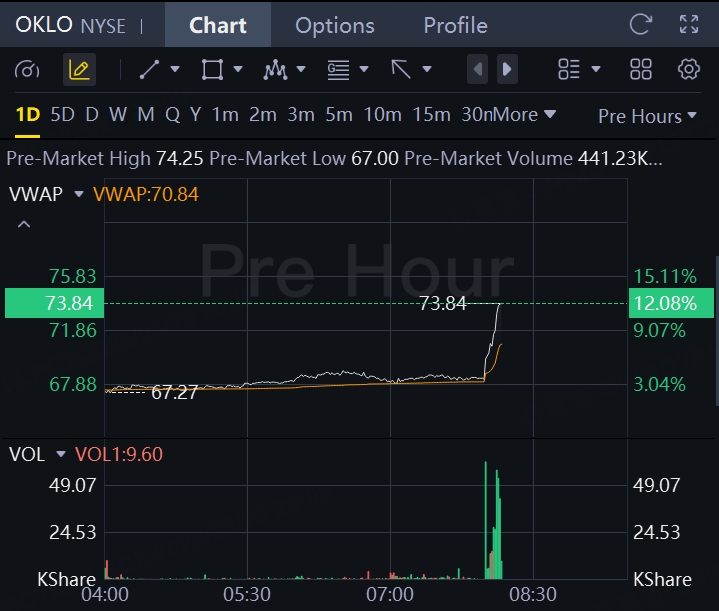The width and height of the screenshot is (719, 611).
Task: Step chart back with left arrow
Action: pyautogui.click(x=477, y=69)
